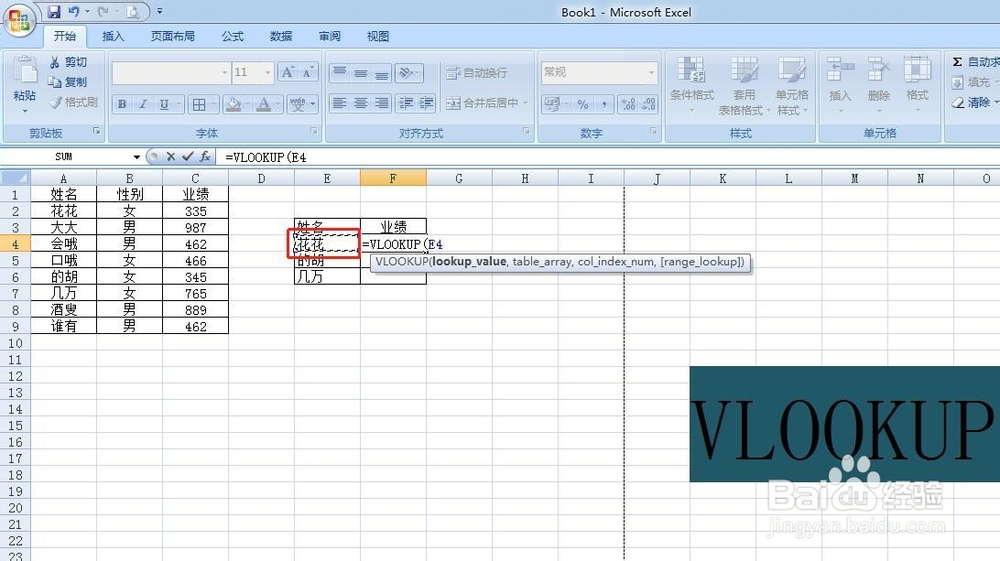
Task: Apply fill color bucket
Action: [x=233, y=104]
